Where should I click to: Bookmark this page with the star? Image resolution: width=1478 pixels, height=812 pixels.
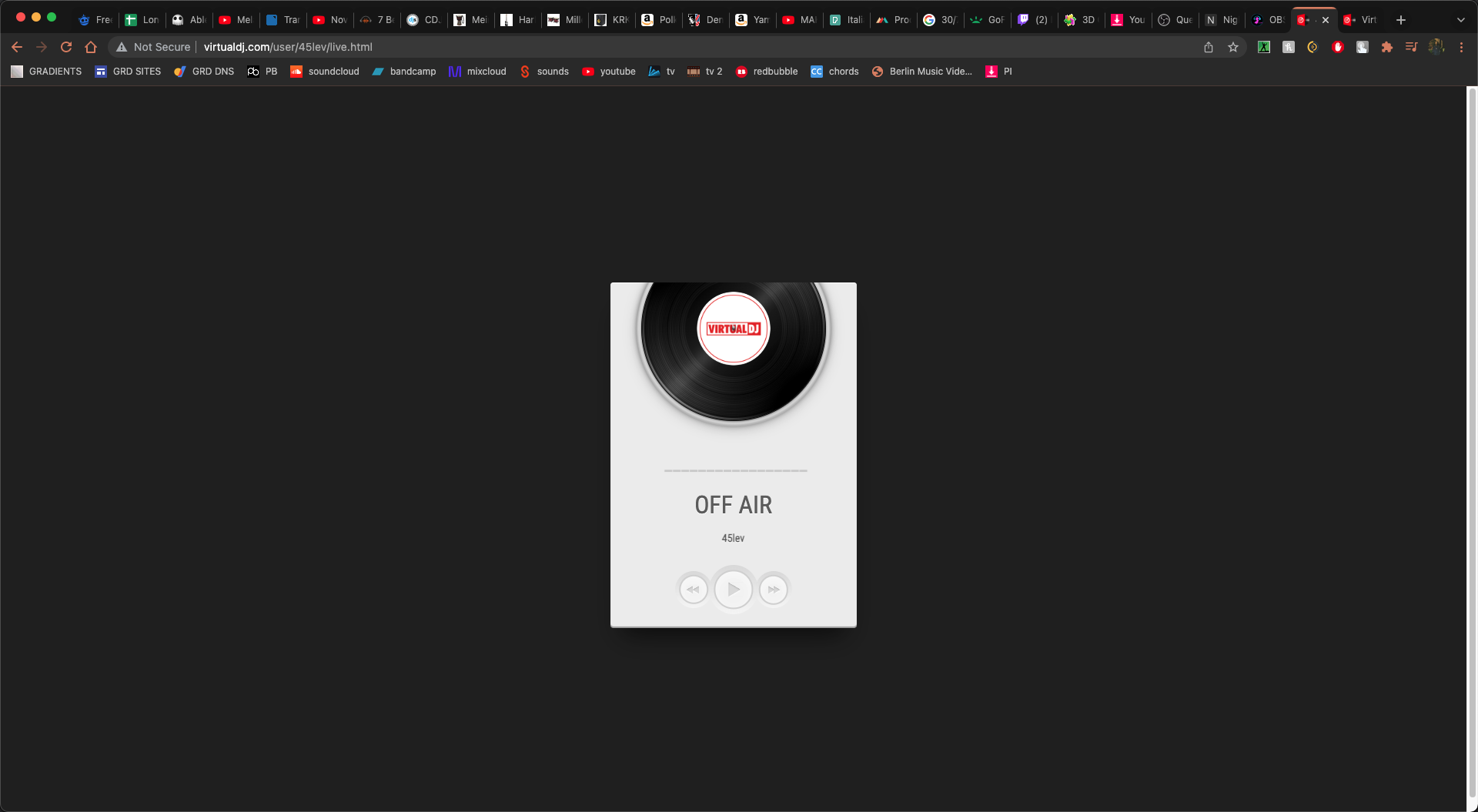(x=1233, y=47)
